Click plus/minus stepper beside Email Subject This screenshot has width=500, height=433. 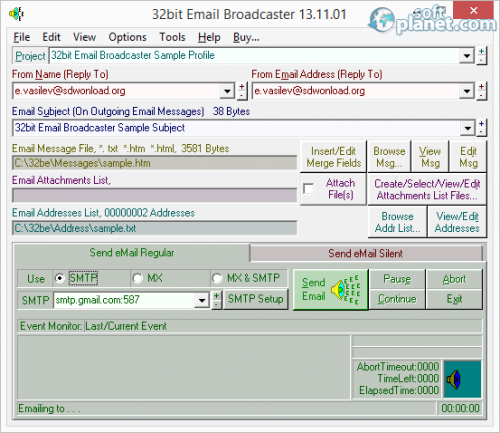[x=481, y=128]
